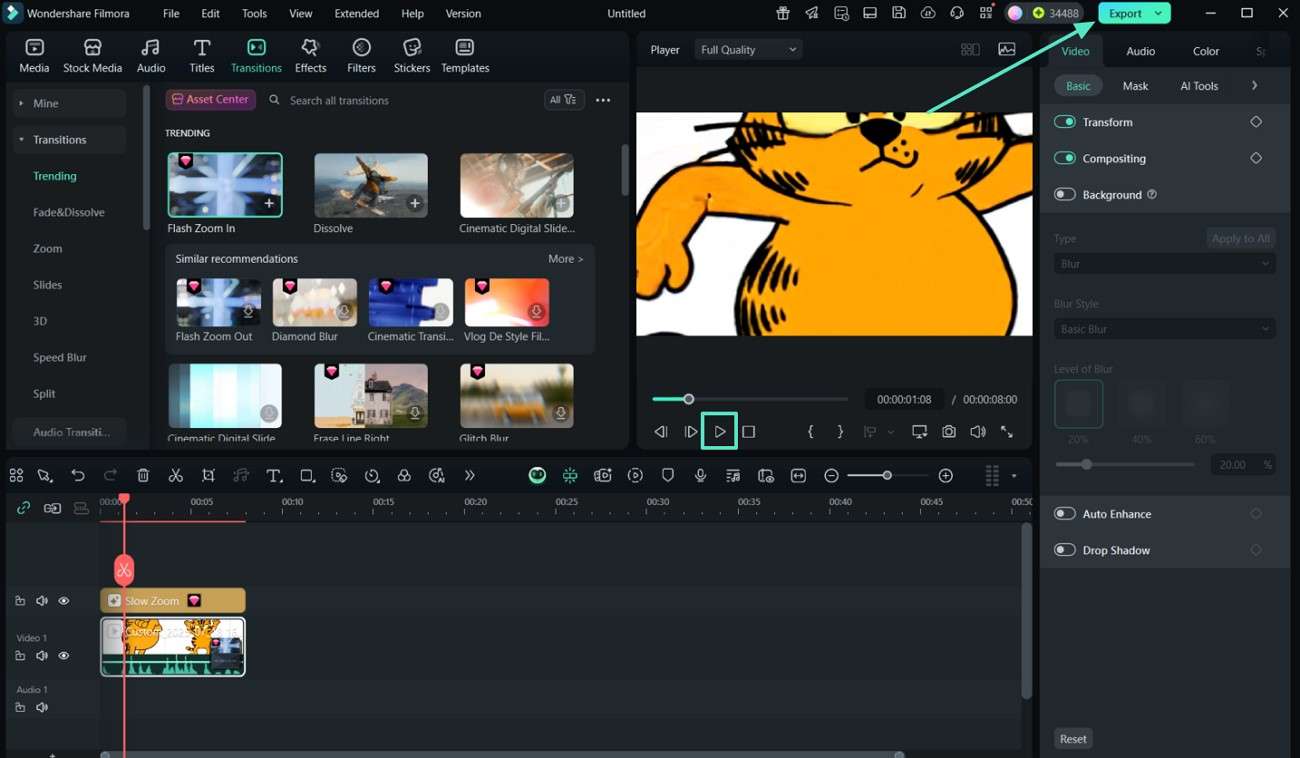Open the Templates panel

tap(465, 56)
